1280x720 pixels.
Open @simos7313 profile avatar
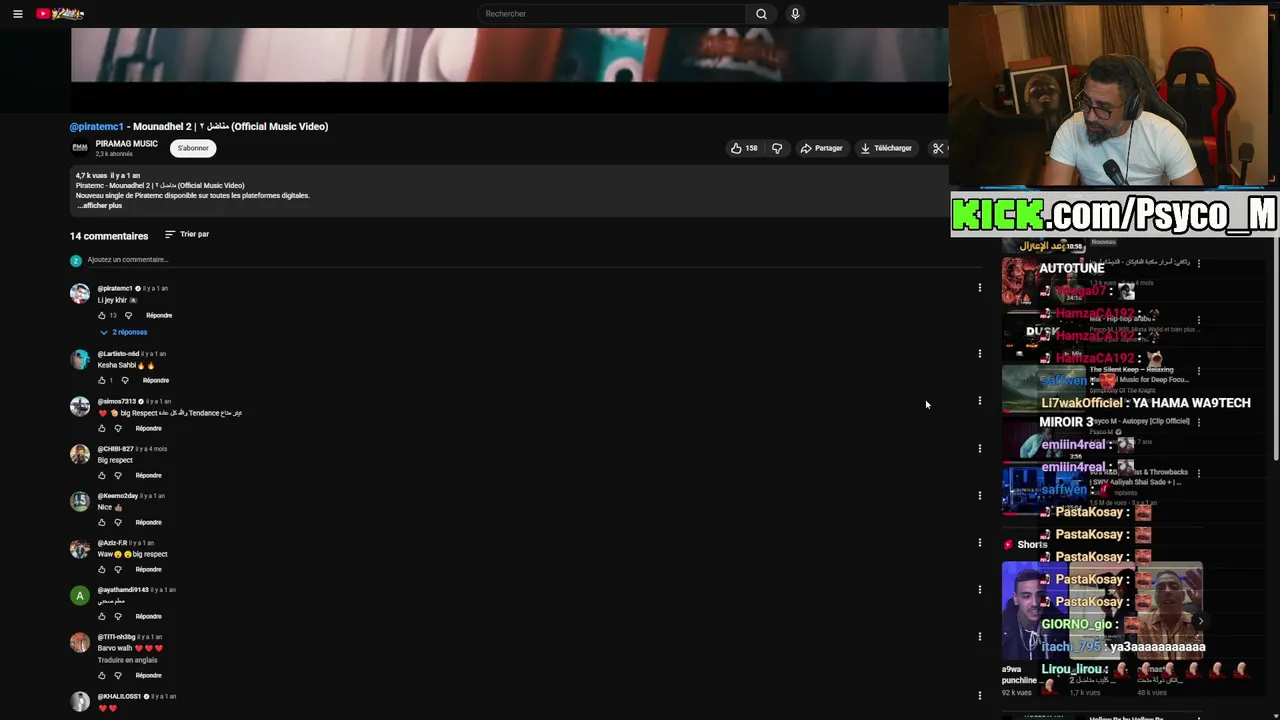coord(79,406)
